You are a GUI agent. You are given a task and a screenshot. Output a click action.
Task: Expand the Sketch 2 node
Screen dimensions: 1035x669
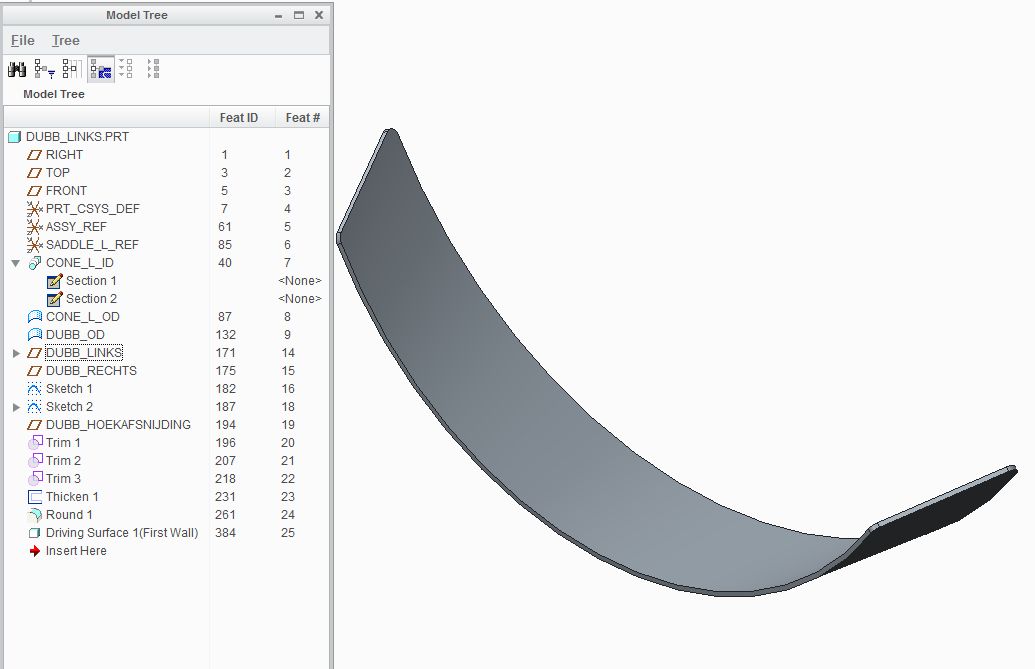[x=16, y=407]
